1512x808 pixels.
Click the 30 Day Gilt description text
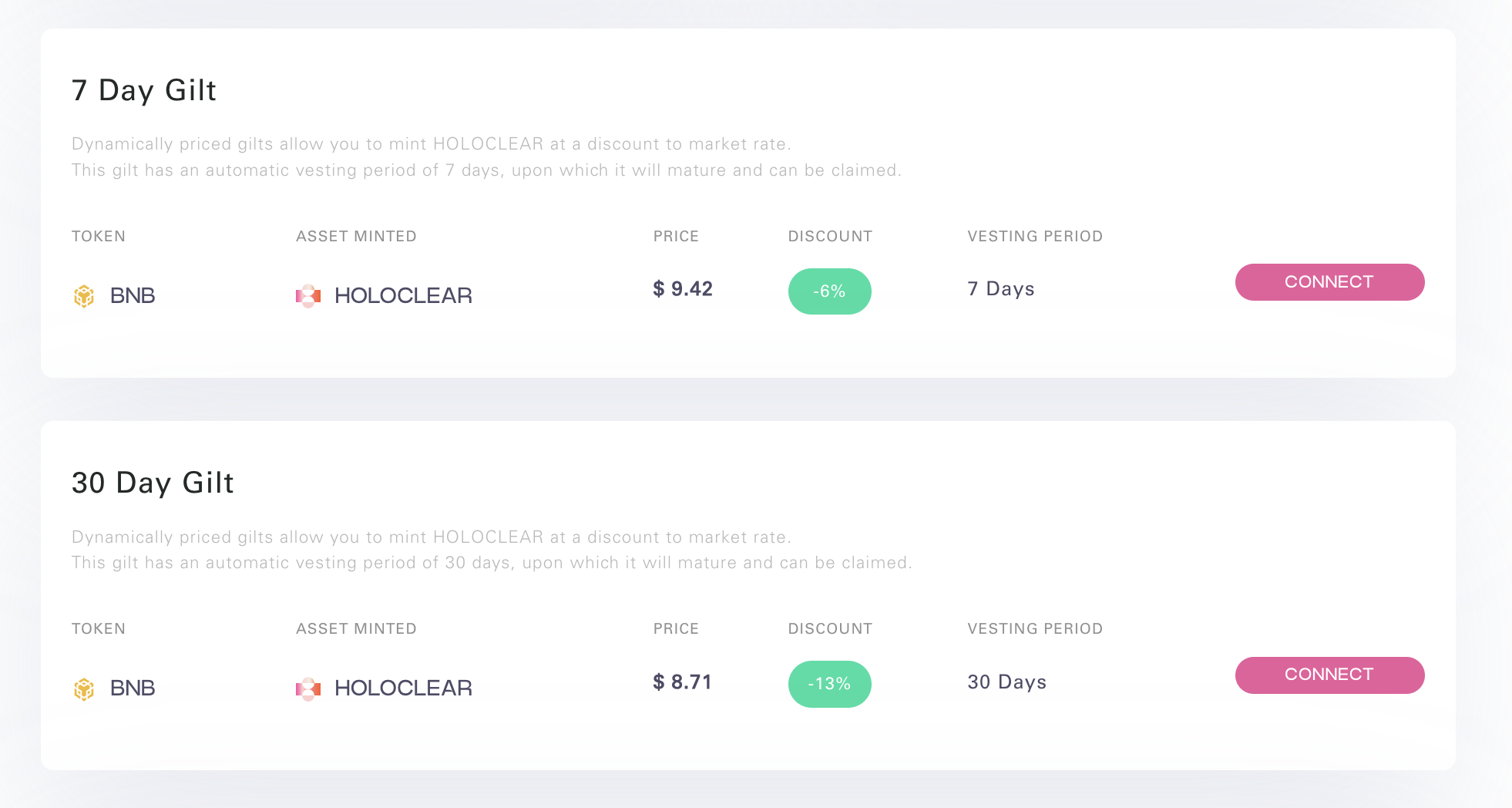point(491,550)
